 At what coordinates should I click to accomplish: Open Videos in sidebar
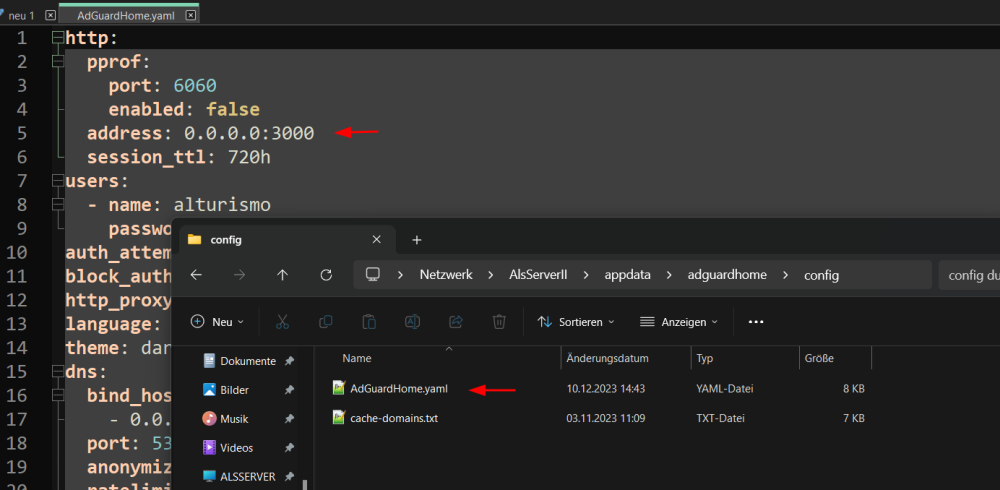(x=237, y=448)
